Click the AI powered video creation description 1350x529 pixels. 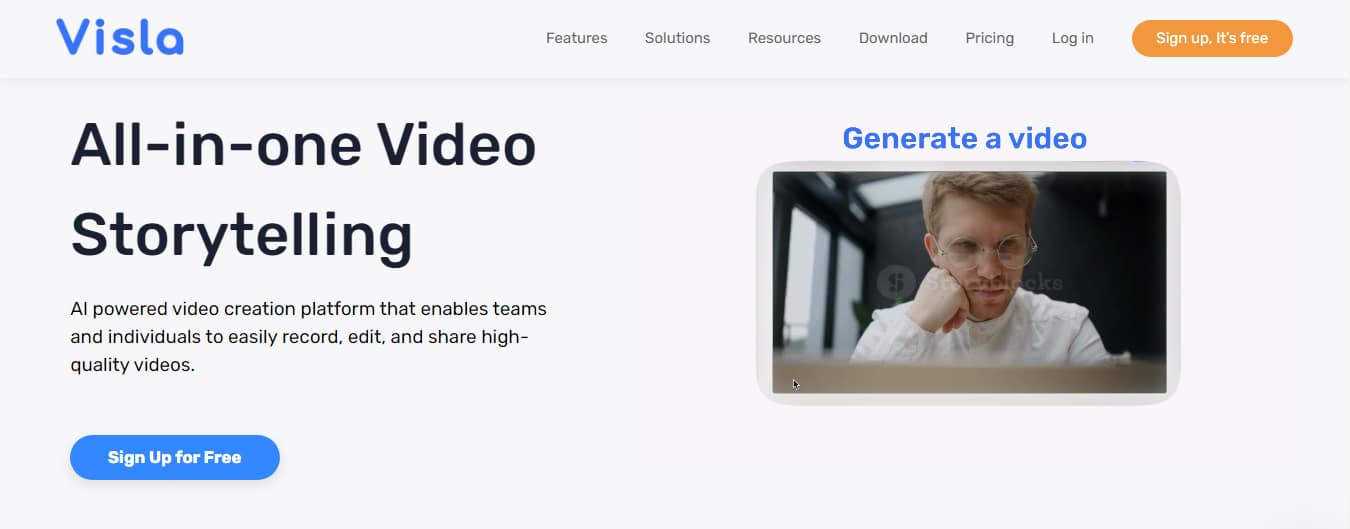[x=308, y=337]
